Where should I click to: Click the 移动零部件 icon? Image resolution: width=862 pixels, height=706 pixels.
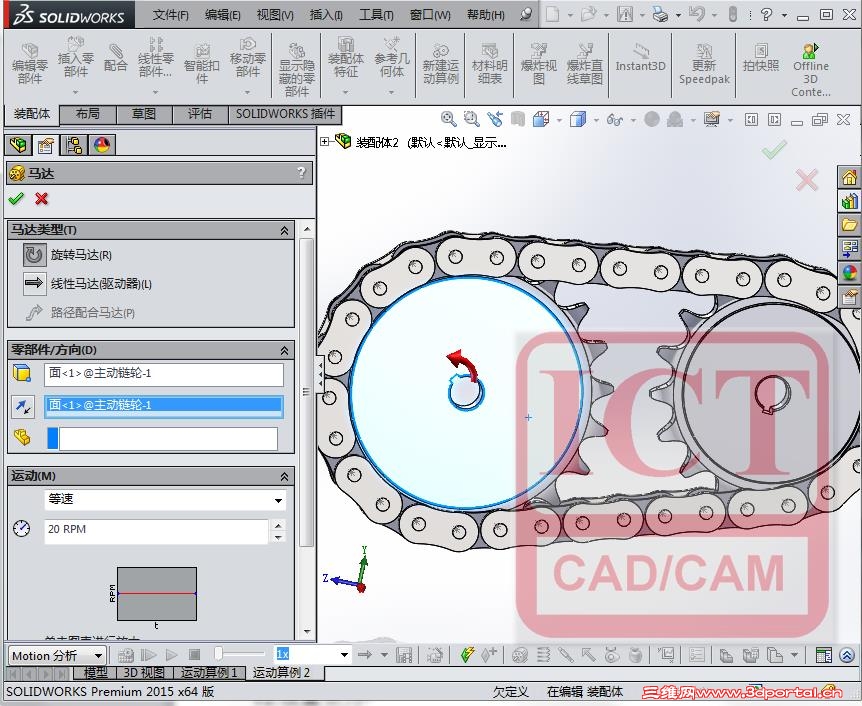[248, 58]
